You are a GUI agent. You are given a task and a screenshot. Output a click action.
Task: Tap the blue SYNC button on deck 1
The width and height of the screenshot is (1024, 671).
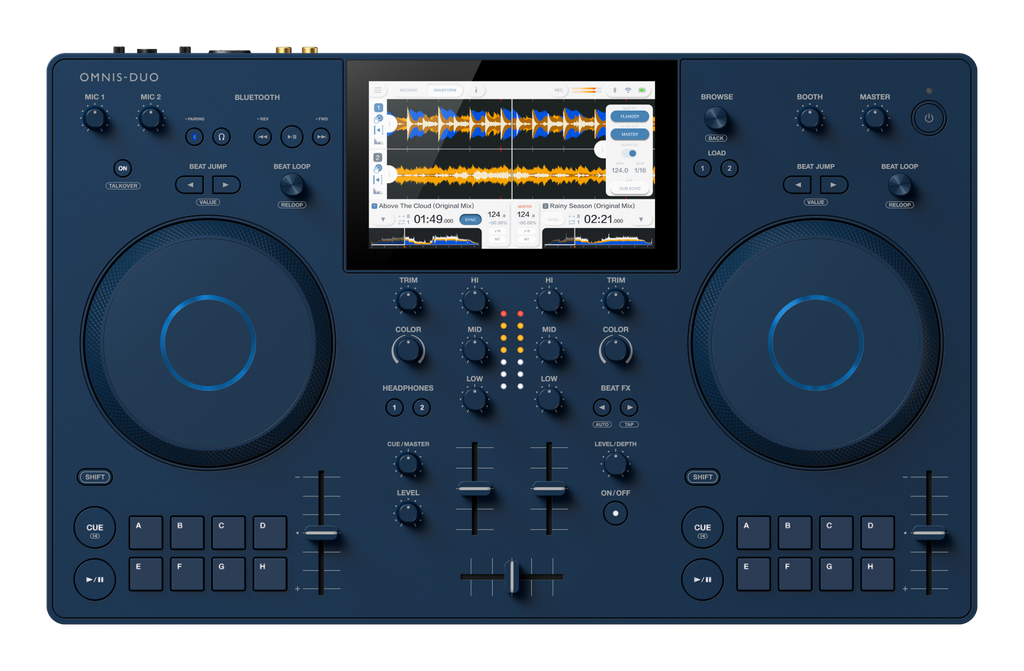tap(470, 219)
